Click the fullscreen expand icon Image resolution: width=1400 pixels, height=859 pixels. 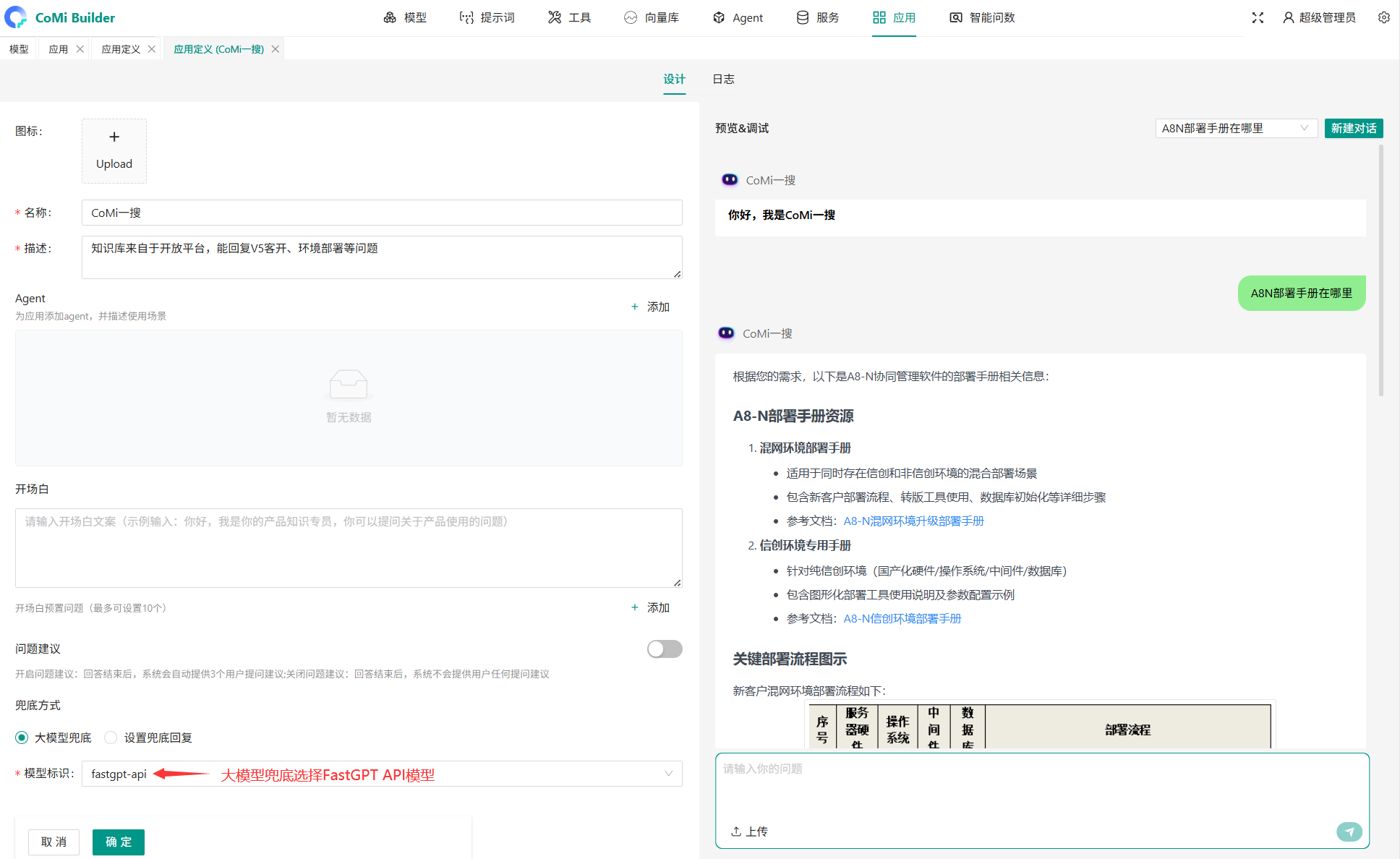coord(1258,17)
